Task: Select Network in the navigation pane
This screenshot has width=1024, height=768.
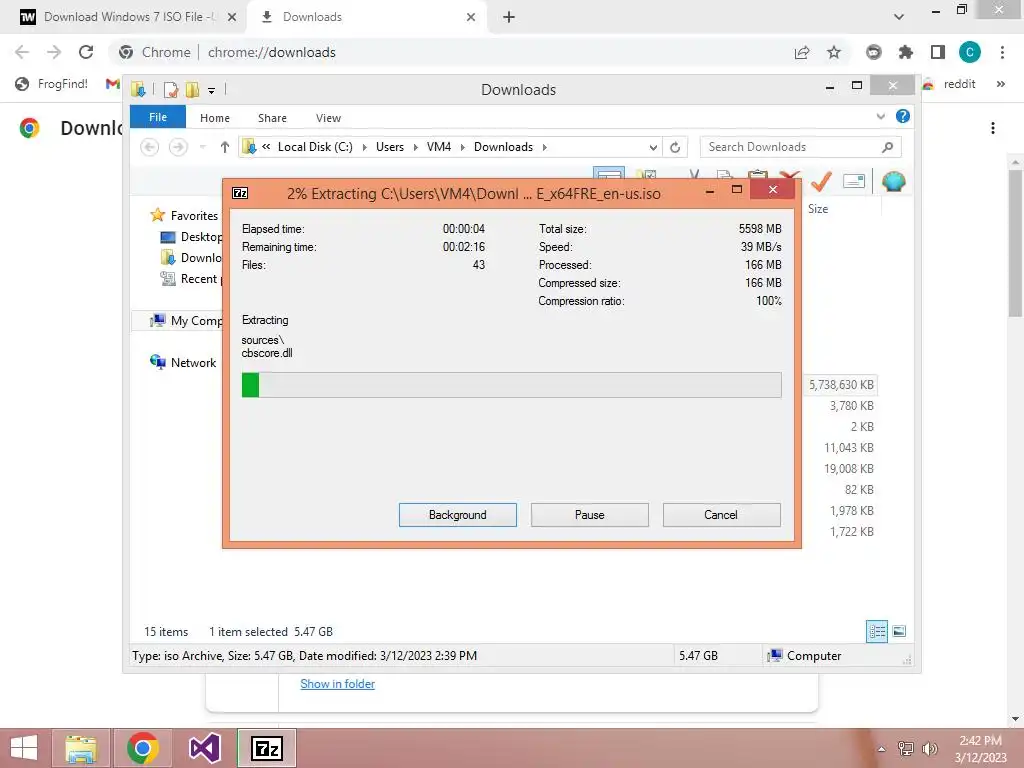Action: 193,362
